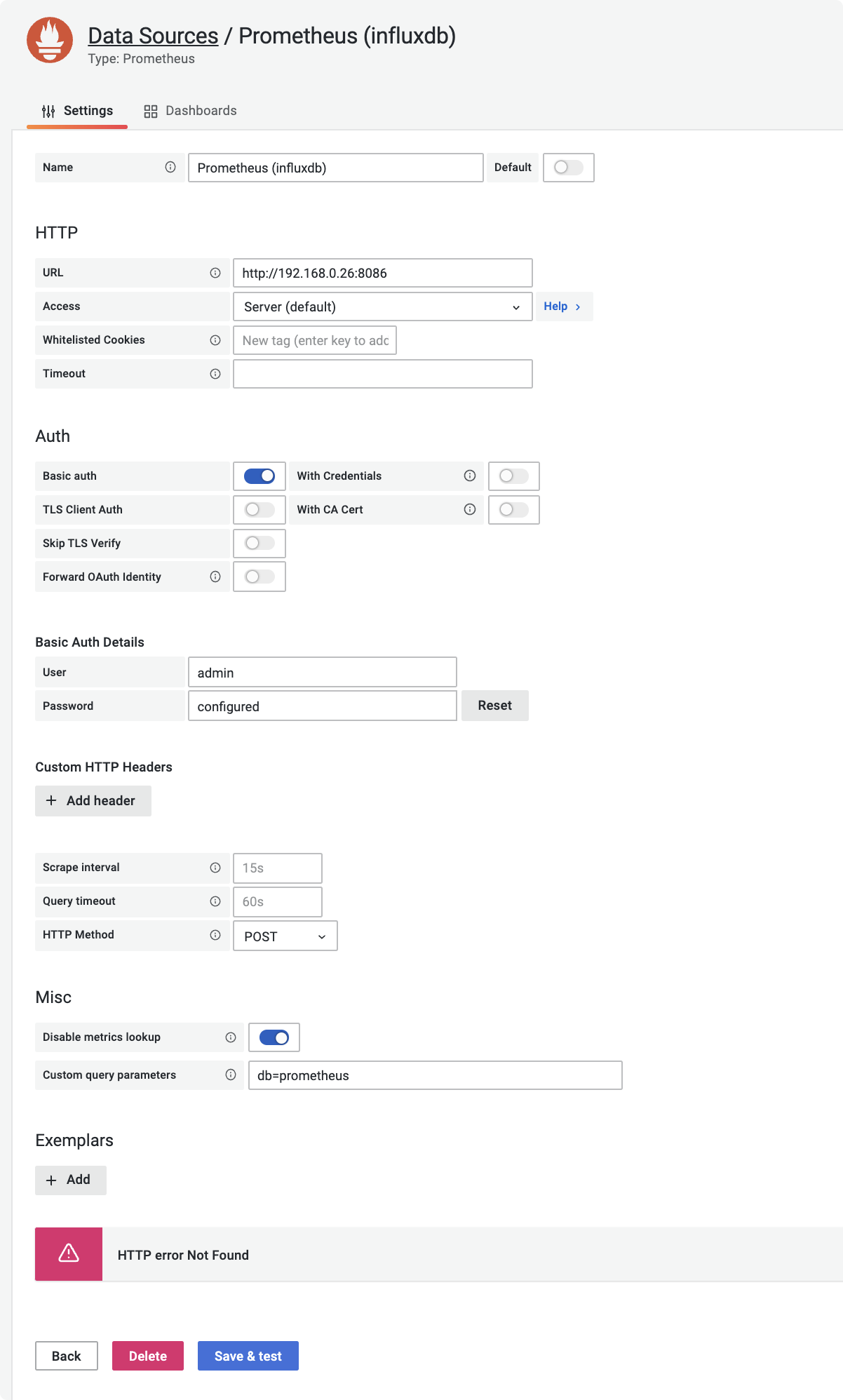Click info icon next to Forward OAuth Identity
This screenshot has width=843, height=1400.
215,577
